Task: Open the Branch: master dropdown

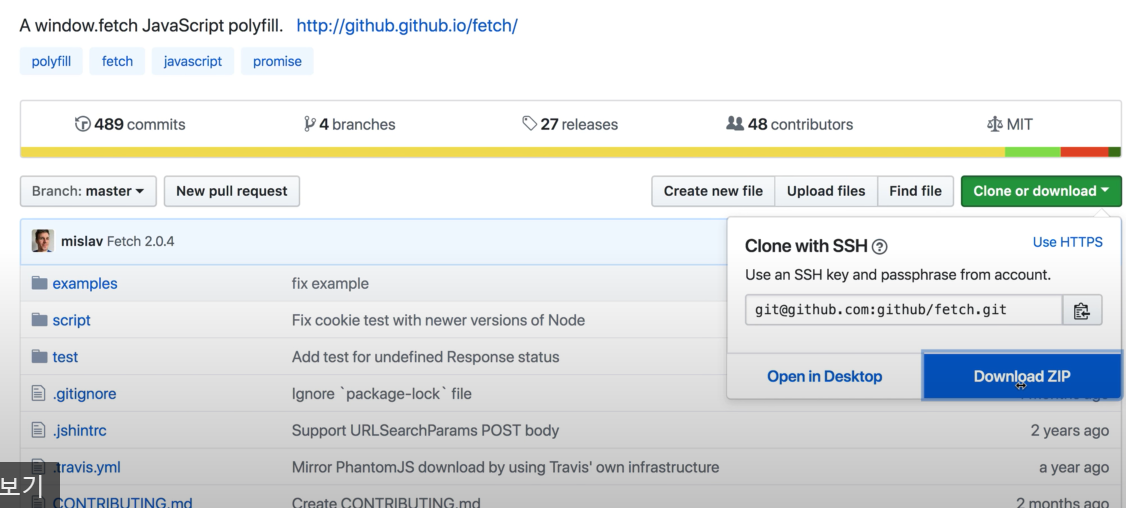Action: coord(88,191)
